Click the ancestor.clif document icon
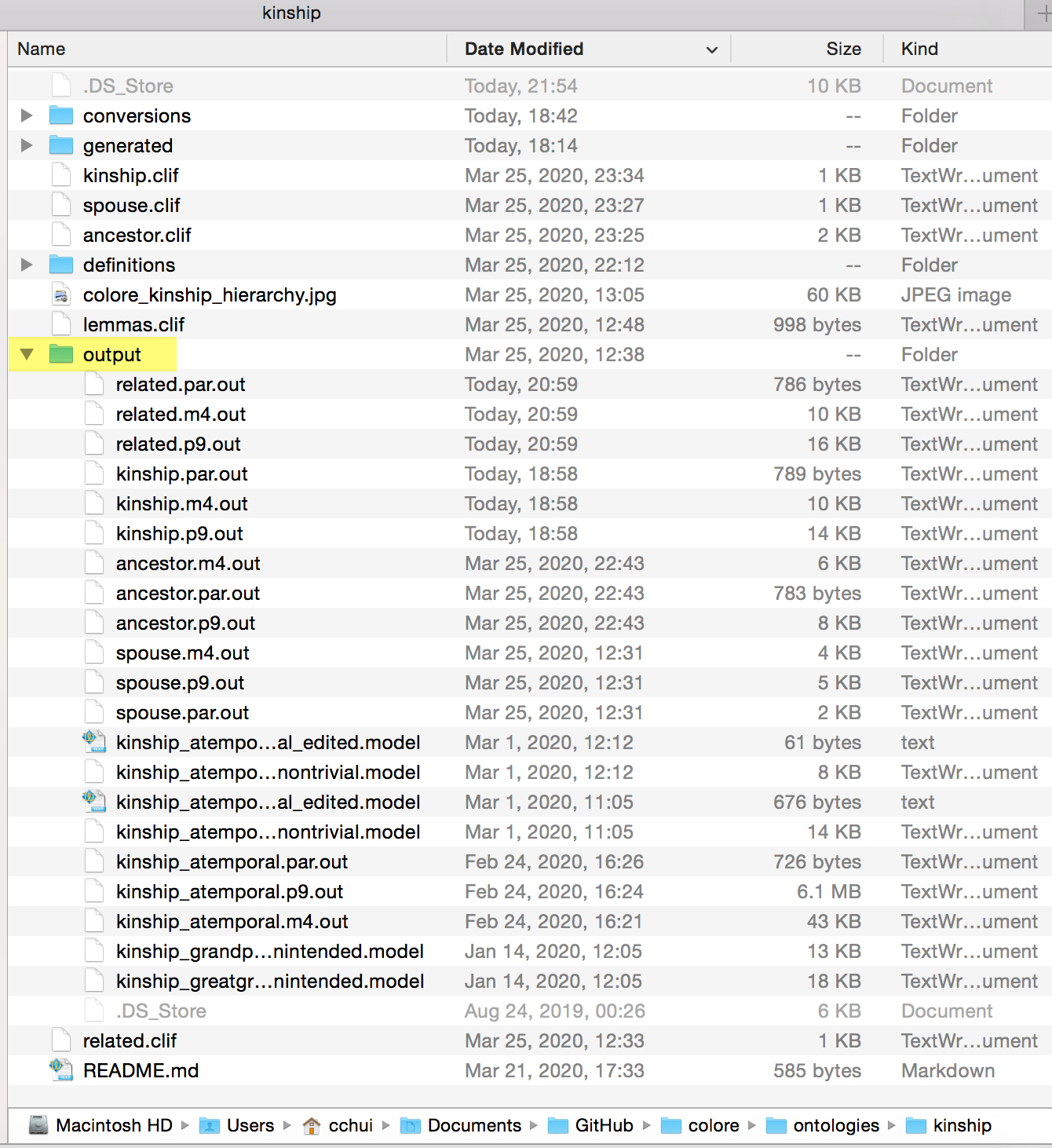The height and width of the screenshot is (1148, 1052). point(61,235)
